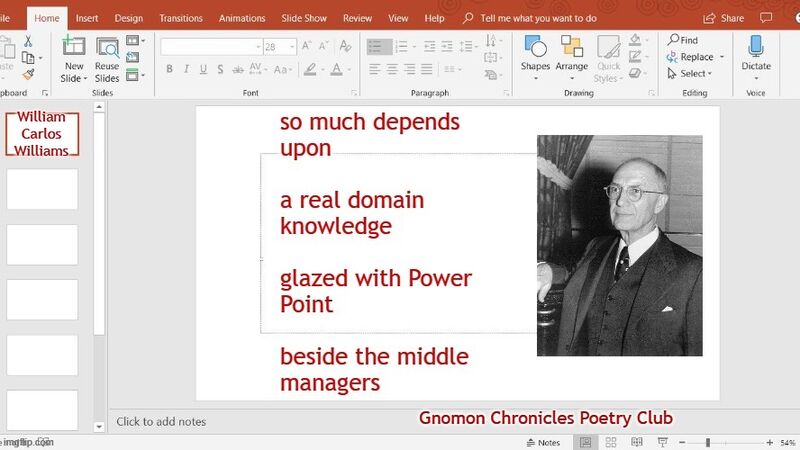
Task: Open the Section dropdown
Action: [135, 75]
